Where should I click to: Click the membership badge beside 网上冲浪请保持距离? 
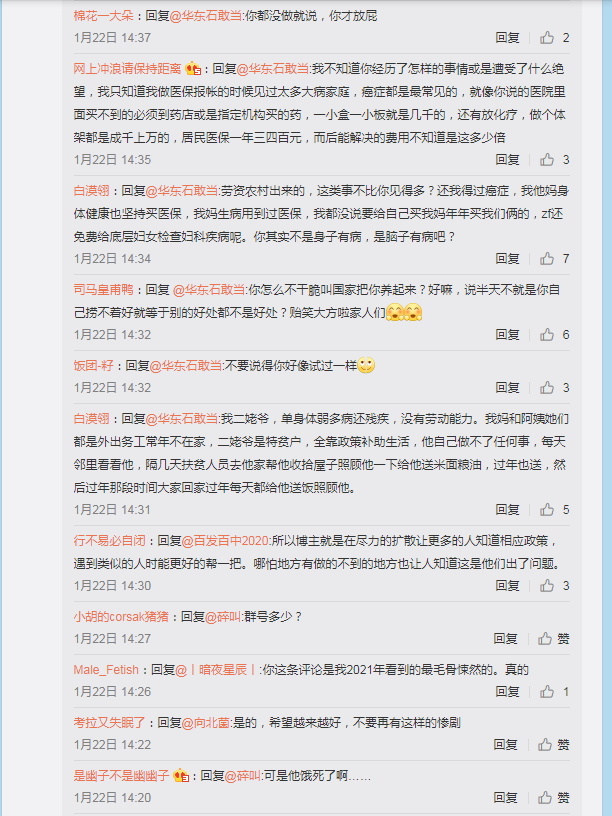(193, 68)
